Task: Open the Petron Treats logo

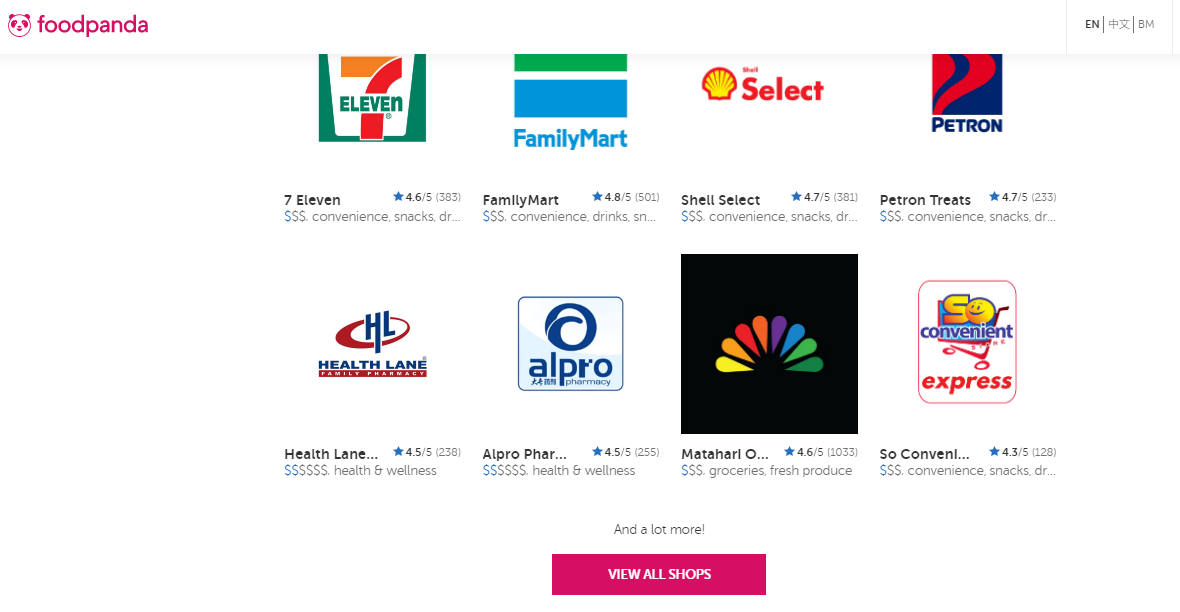Action: click(967, 94)
